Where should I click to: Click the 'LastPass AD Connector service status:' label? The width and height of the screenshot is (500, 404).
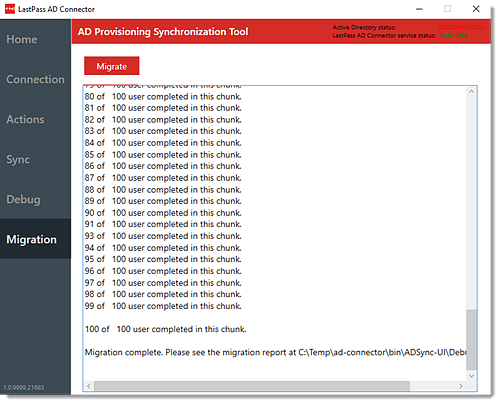(x=384, y=35)
